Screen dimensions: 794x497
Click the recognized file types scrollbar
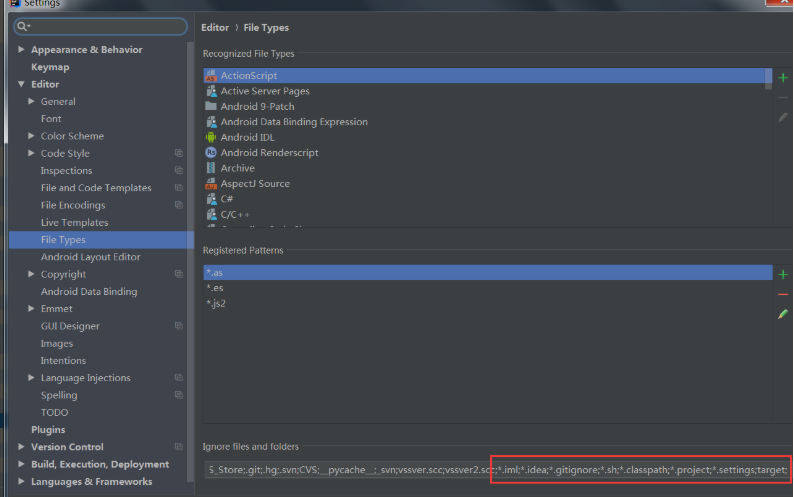tap(769, 79)
